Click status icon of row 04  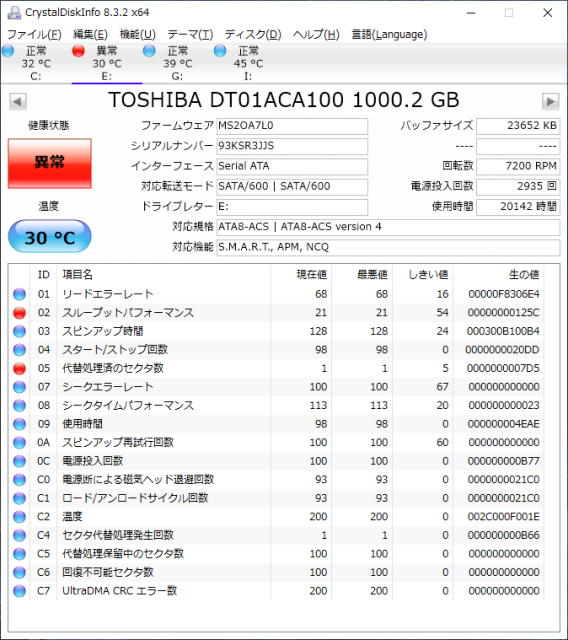tap(19, 350)
